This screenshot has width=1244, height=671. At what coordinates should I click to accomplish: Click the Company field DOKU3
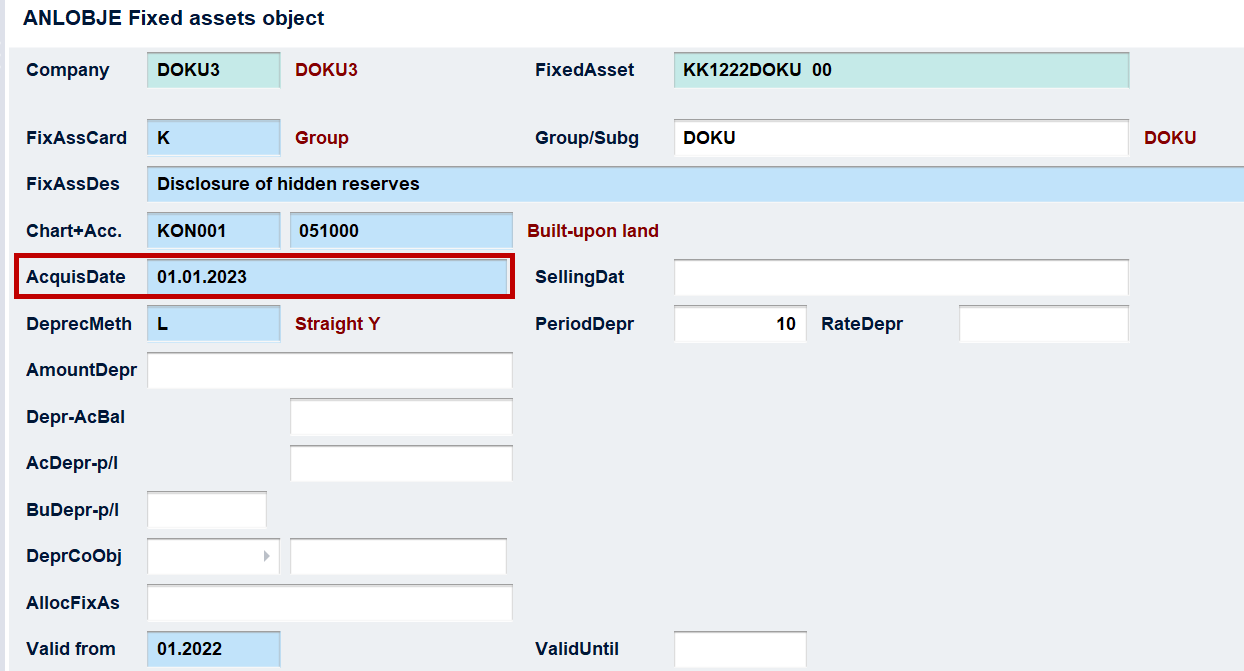point(214,70)
